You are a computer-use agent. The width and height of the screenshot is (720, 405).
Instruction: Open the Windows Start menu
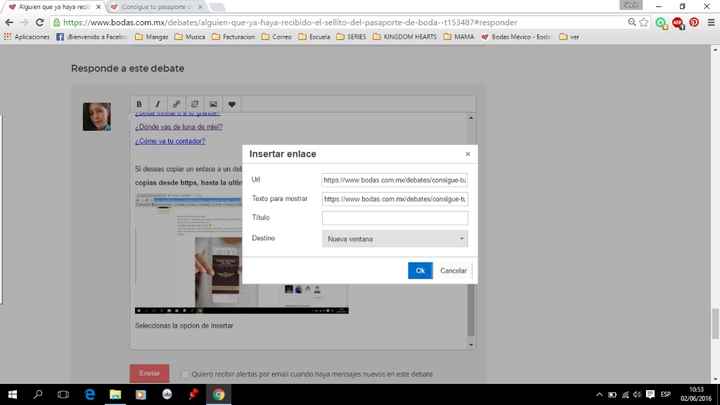(x=12, y=394)
